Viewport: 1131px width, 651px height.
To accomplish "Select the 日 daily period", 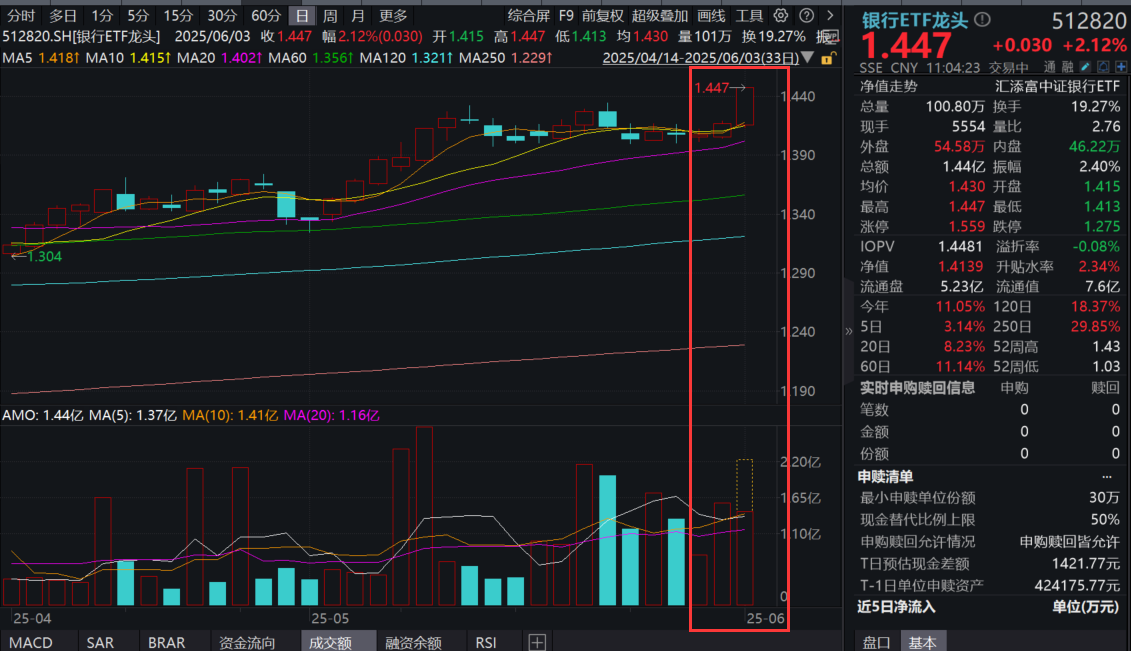I will tap(302, 15).
